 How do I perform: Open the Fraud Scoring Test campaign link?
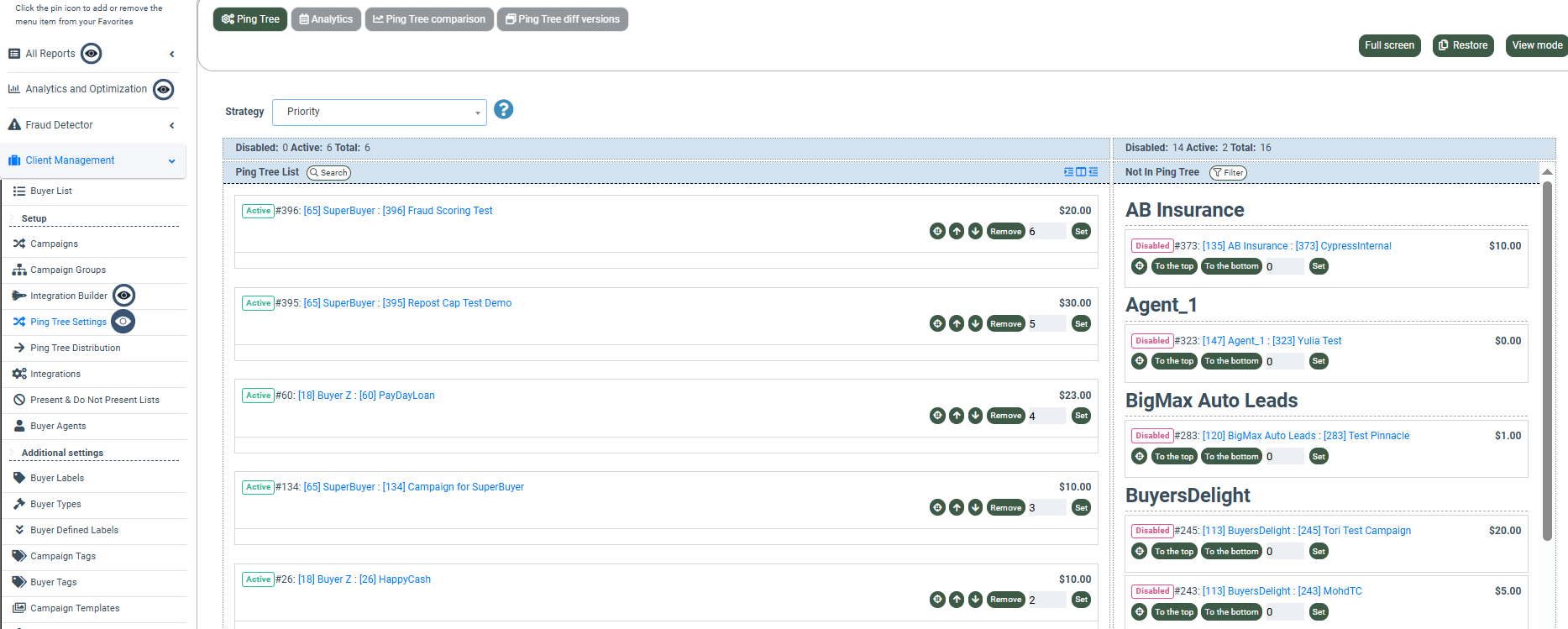pos(438,211)
